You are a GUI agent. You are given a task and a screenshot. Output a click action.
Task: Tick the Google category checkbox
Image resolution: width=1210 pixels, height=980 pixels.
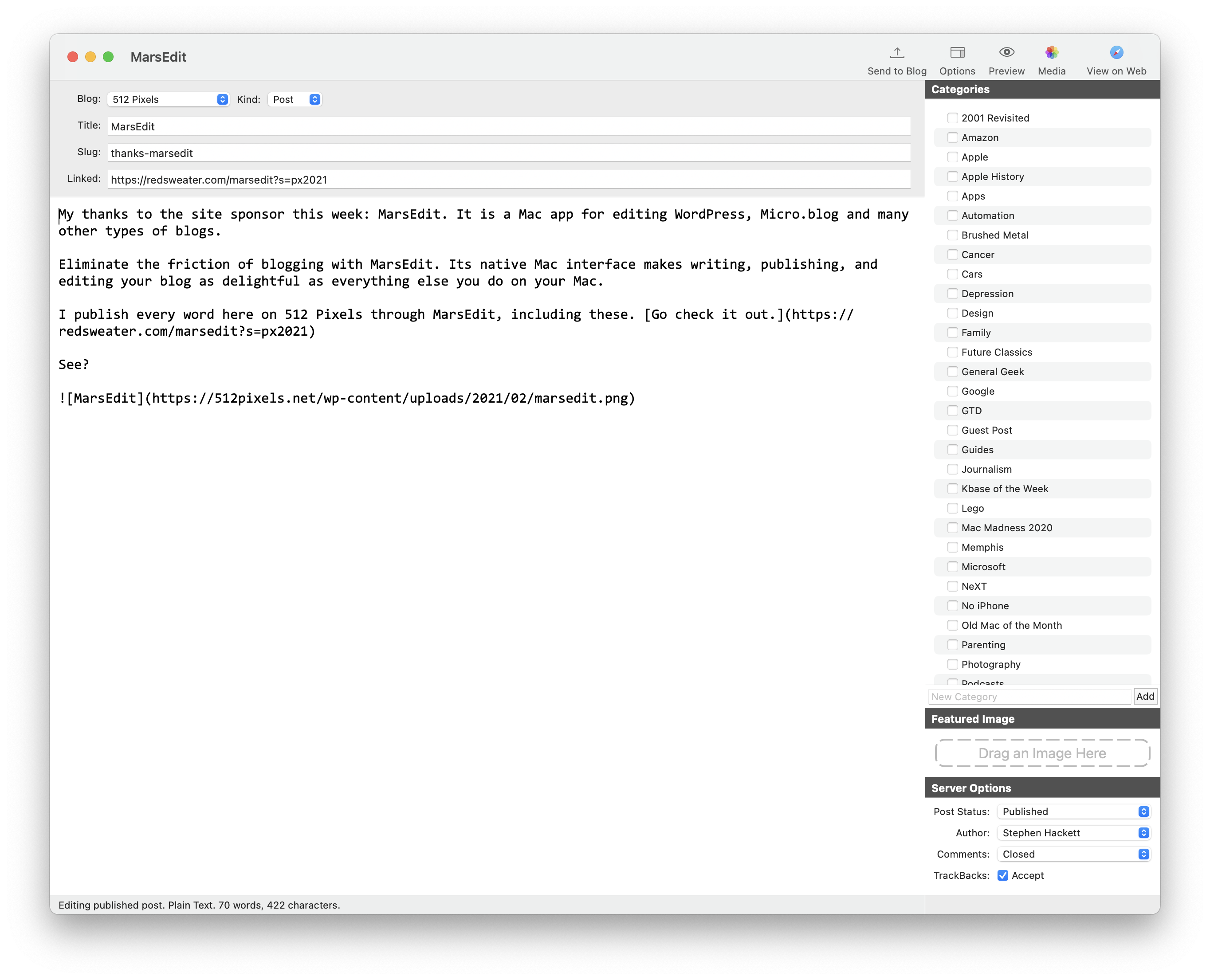[x=953, y=391]
